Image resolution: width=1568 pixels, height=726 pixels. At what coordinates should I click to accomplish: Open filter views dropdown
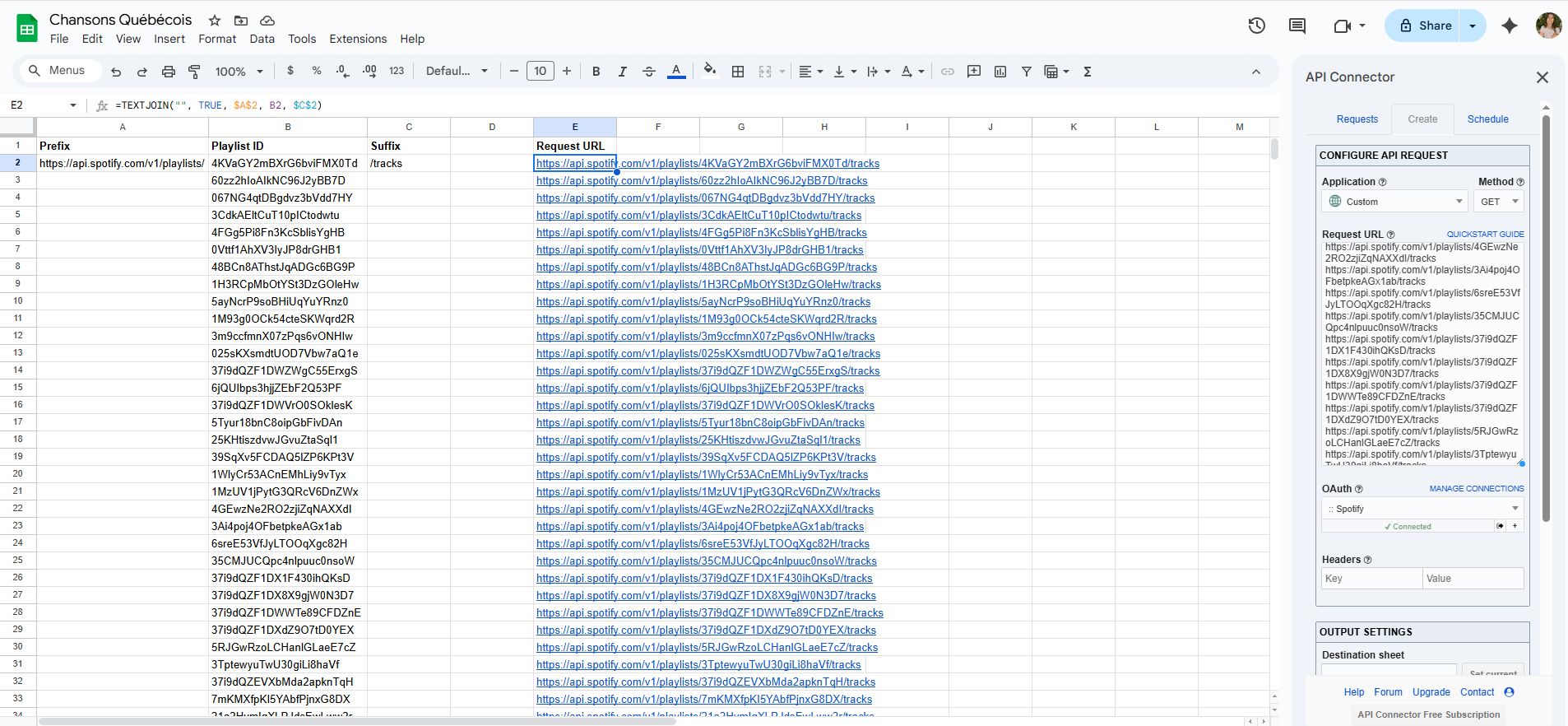1056,72
